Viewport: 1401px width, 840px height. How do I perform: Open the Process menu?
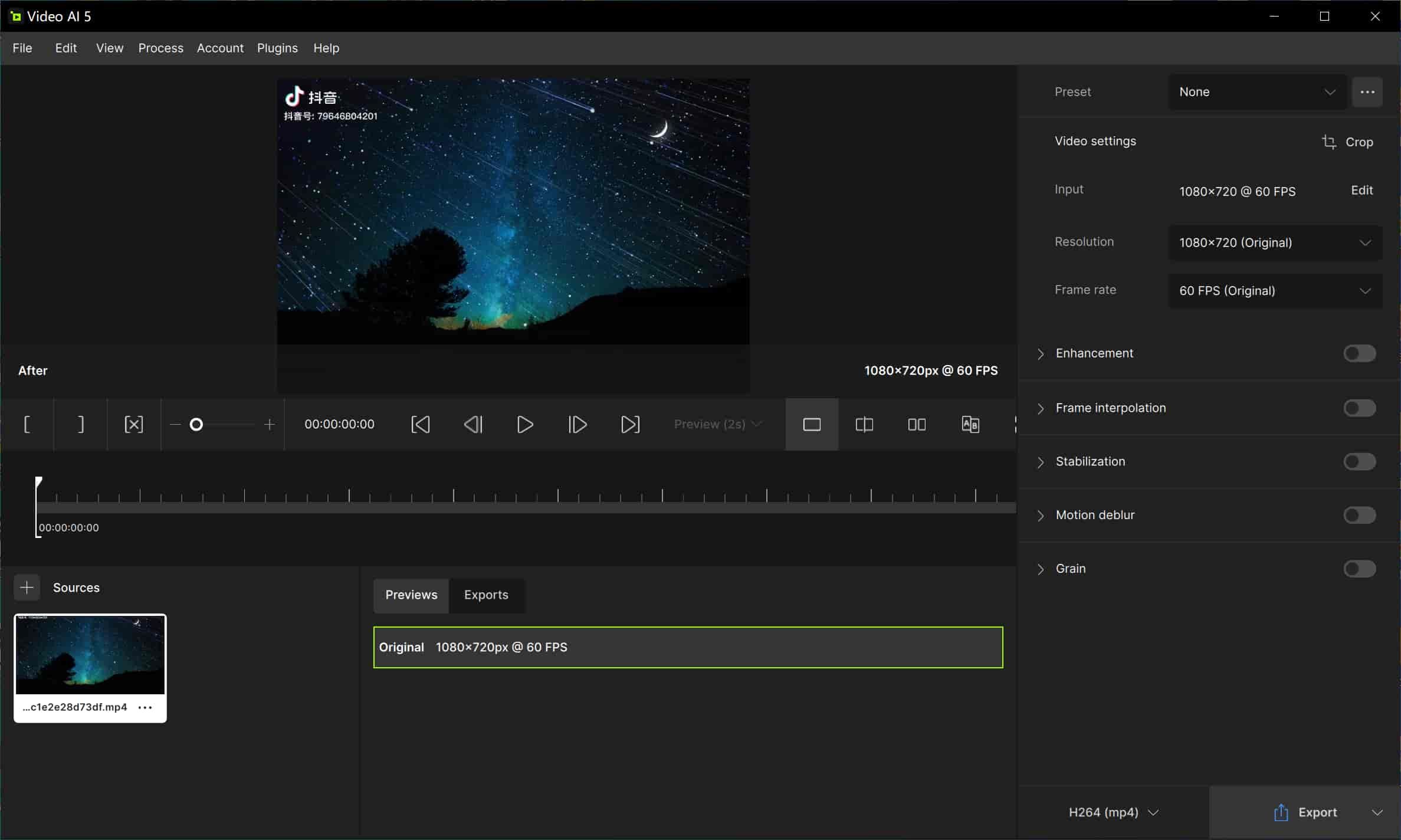pyautogui.click(x=160, y=48)
